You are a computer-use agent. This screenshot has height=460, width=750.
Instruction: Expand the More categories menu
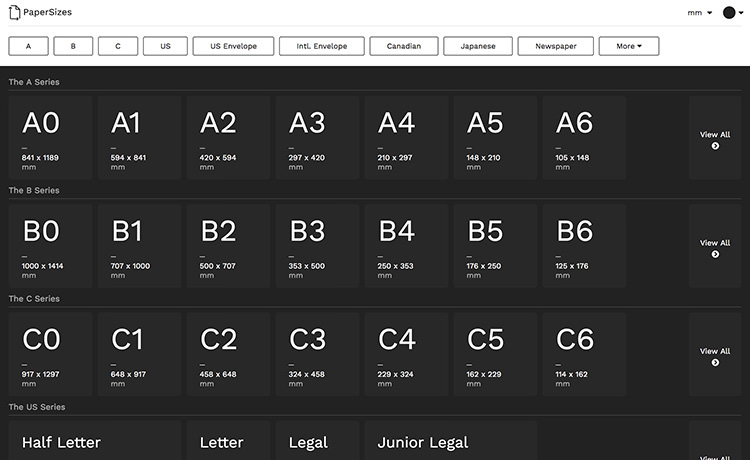629,46
